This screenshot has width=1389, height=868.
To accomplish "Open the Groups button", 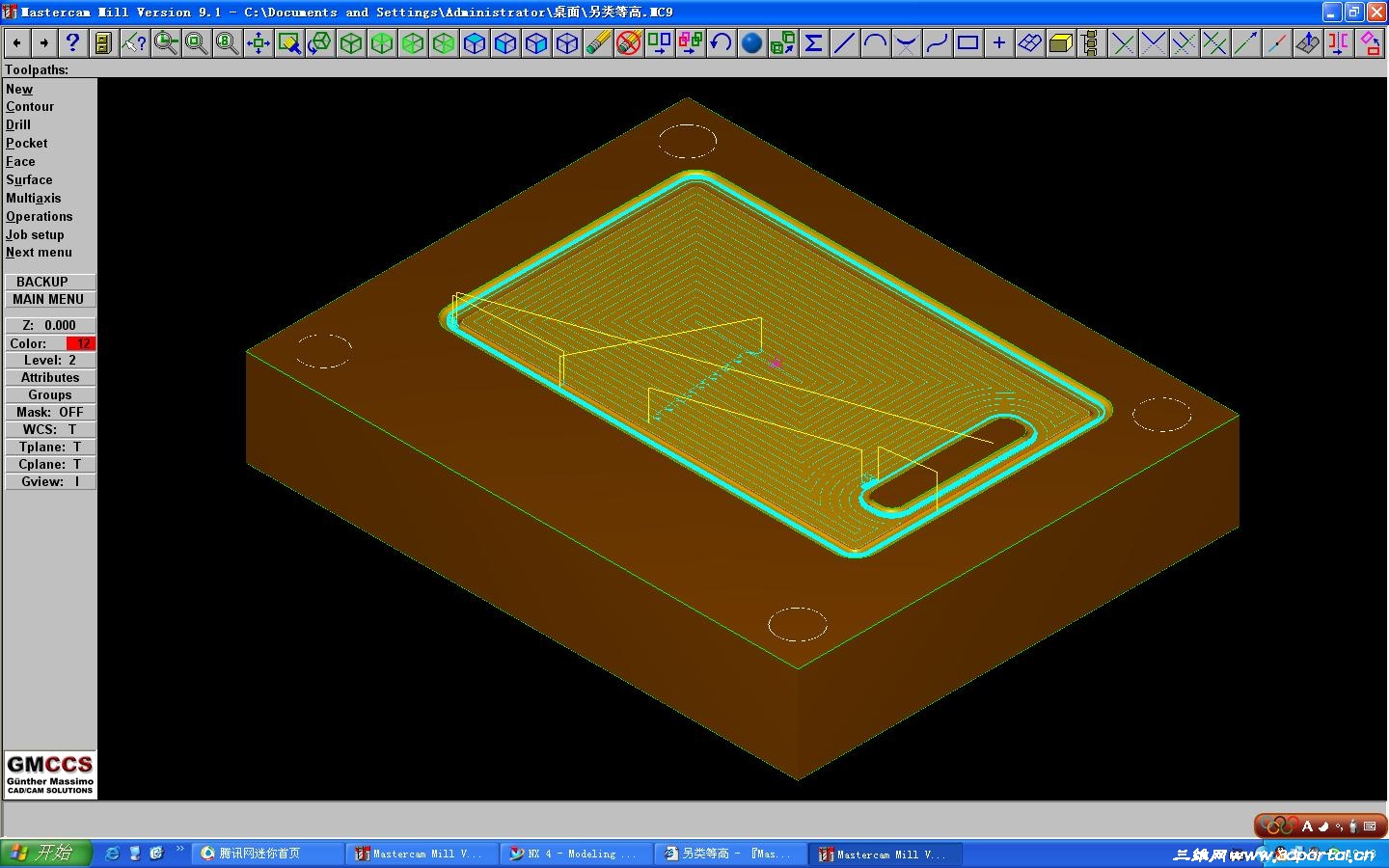I will click(50, 394).
